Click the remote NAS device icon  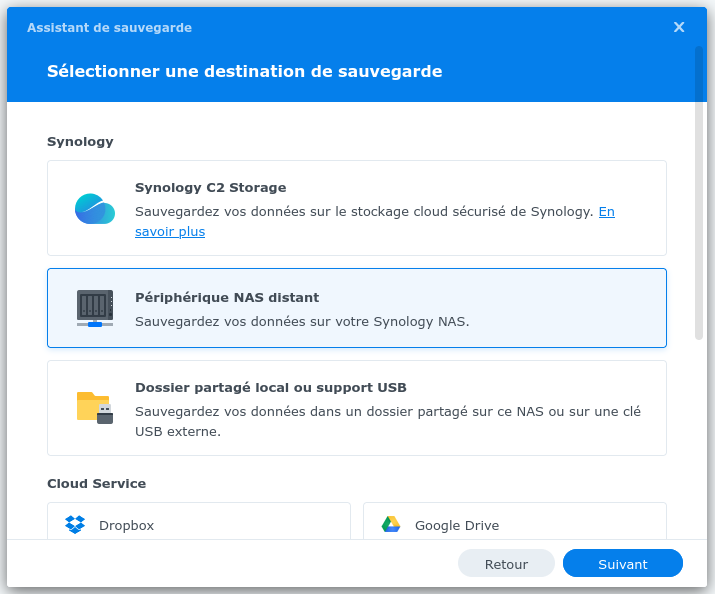click(x=95, y=308)
